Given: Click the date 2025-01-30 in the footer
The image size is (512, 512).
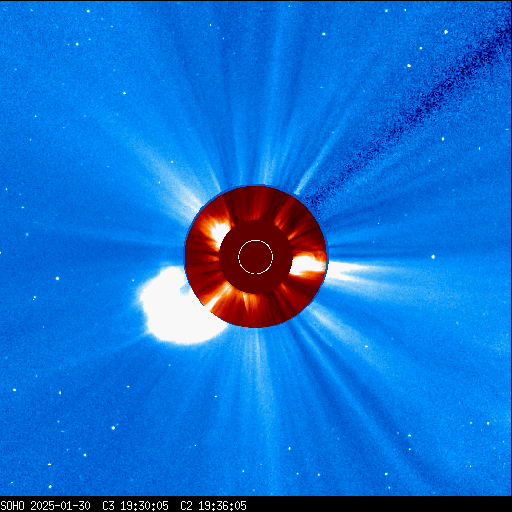Looking at the screenshot, I should tap(60, 506).
